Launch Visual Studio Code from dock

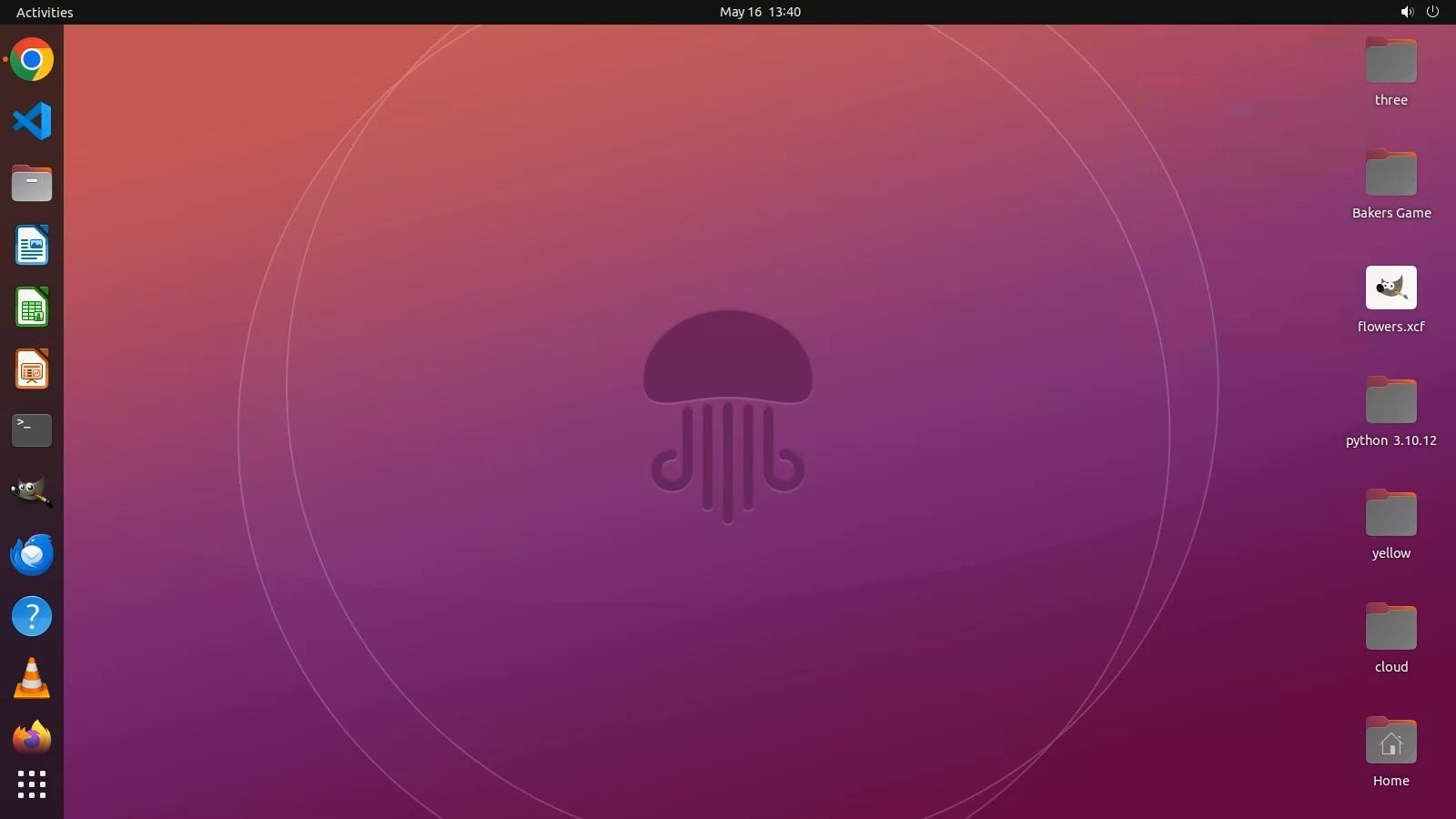click(x=32, y=121)
